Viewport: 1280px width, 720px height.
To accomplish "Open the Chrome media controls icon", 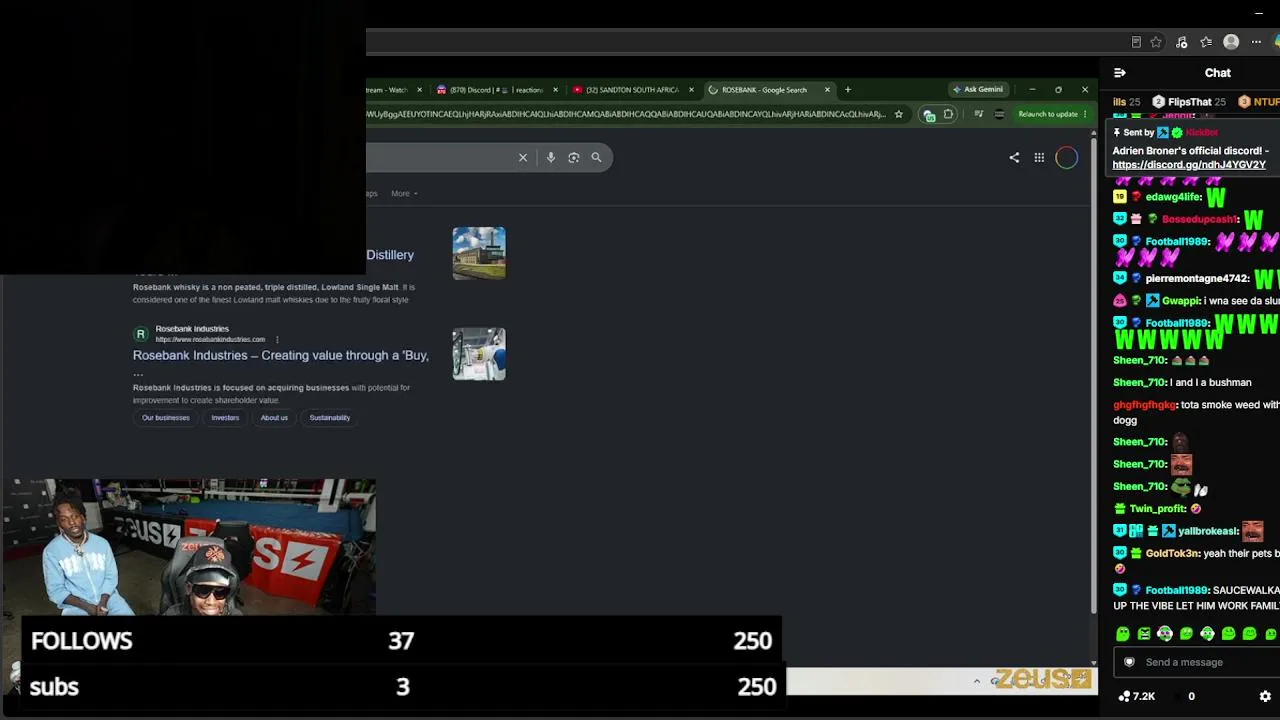I will tap(979, 114).
